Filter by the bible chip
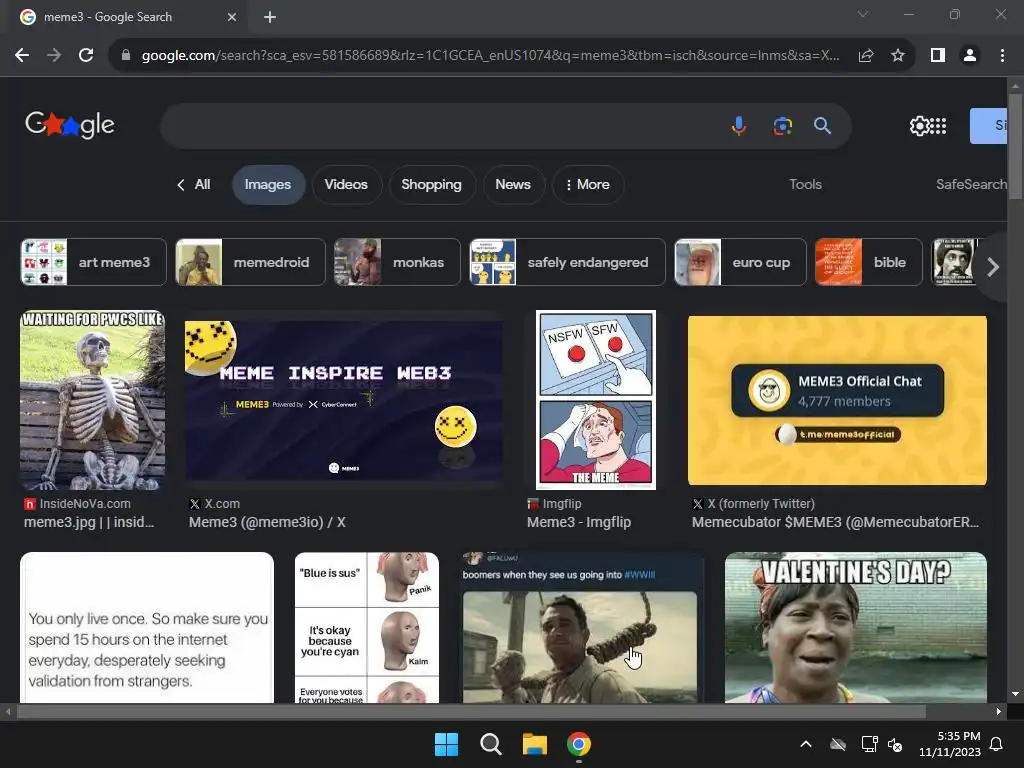This screenshot has width=1024, height=768. click(x=869, y=262)
